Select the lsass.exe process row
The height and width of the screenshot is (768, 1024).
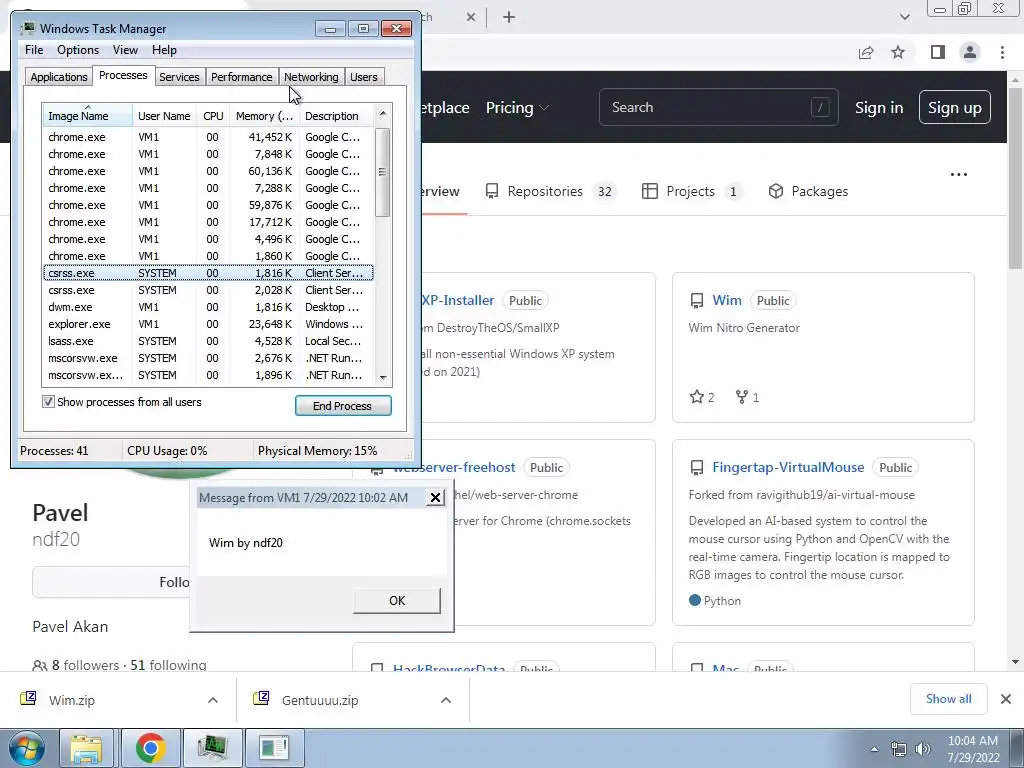(x=208, y=341)
